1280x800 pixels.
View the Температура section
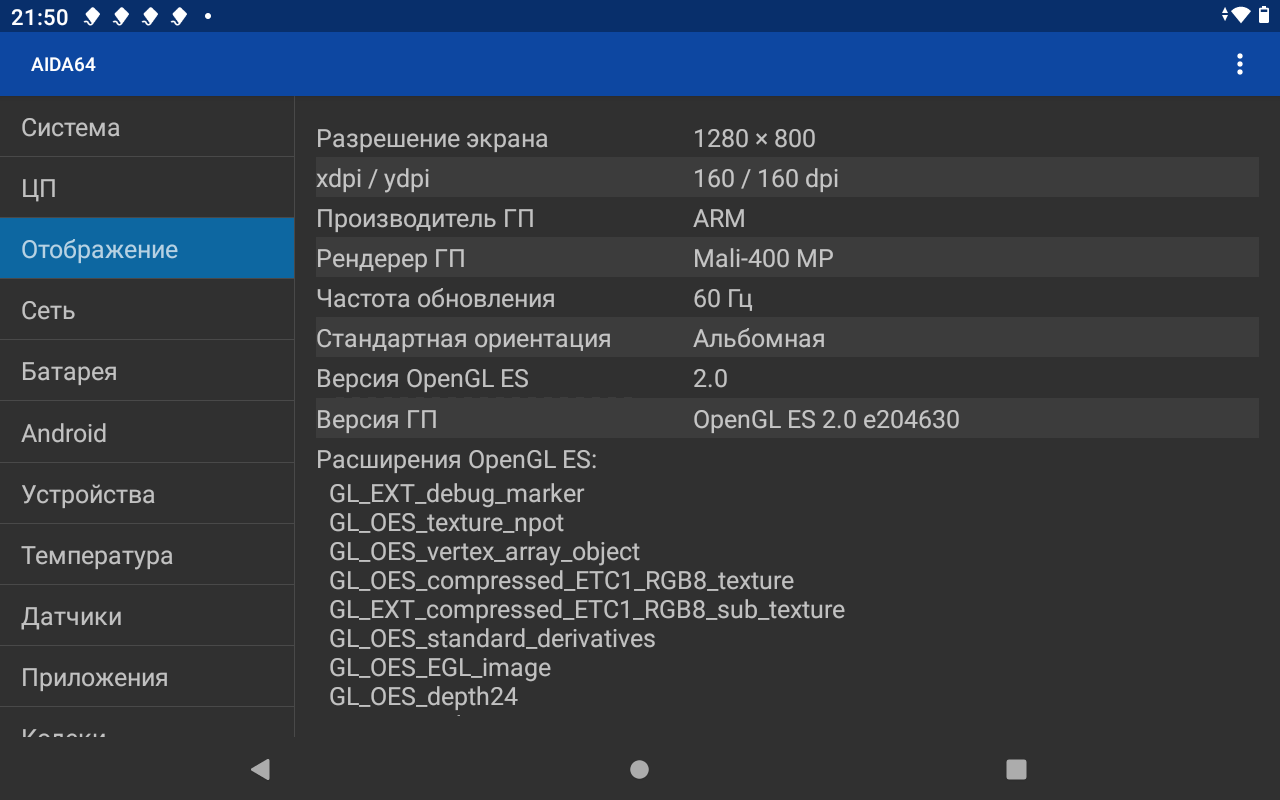tap(147, 556)
